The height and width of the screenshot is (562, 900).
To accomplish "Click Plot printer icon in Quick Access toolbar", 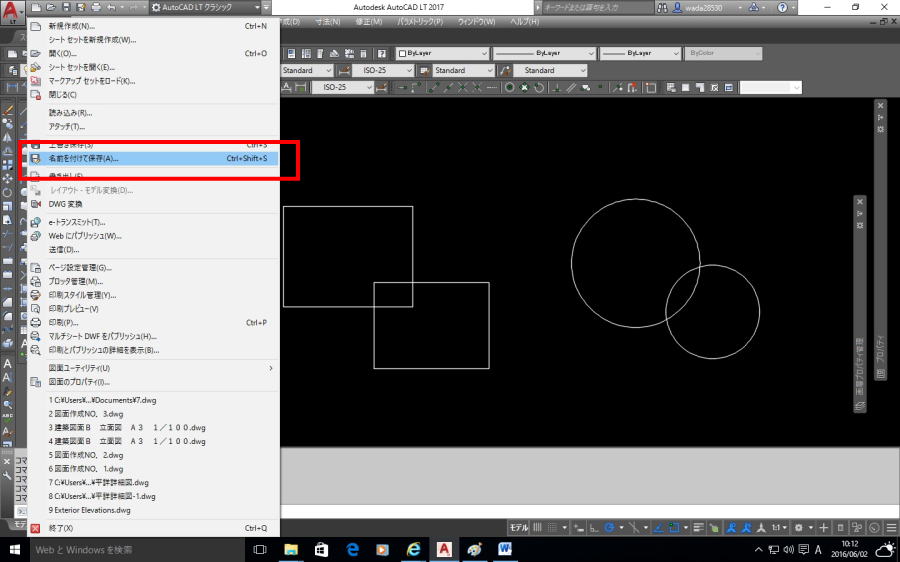I will coord(96,7).
